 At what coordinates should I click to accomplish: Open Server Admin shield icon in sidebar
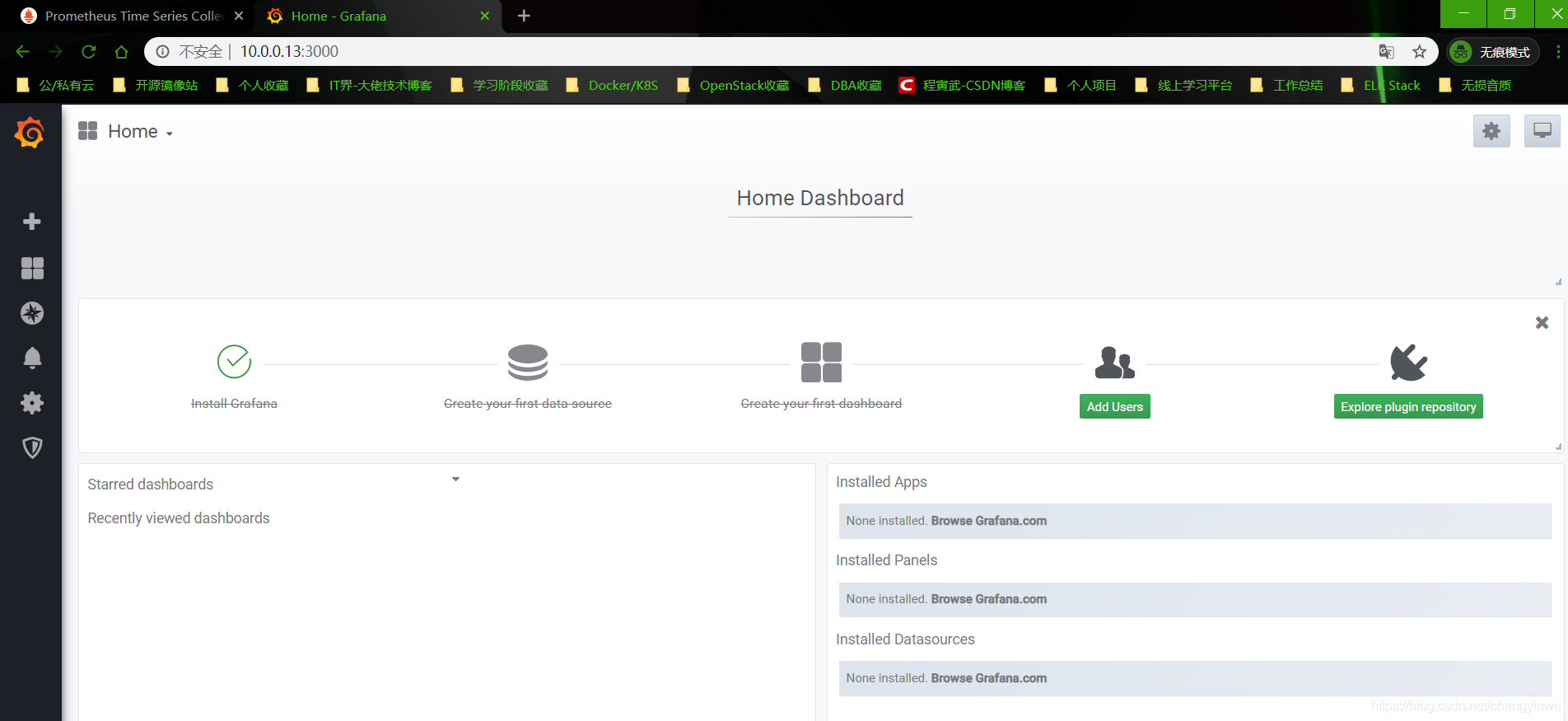pos(32,447)
